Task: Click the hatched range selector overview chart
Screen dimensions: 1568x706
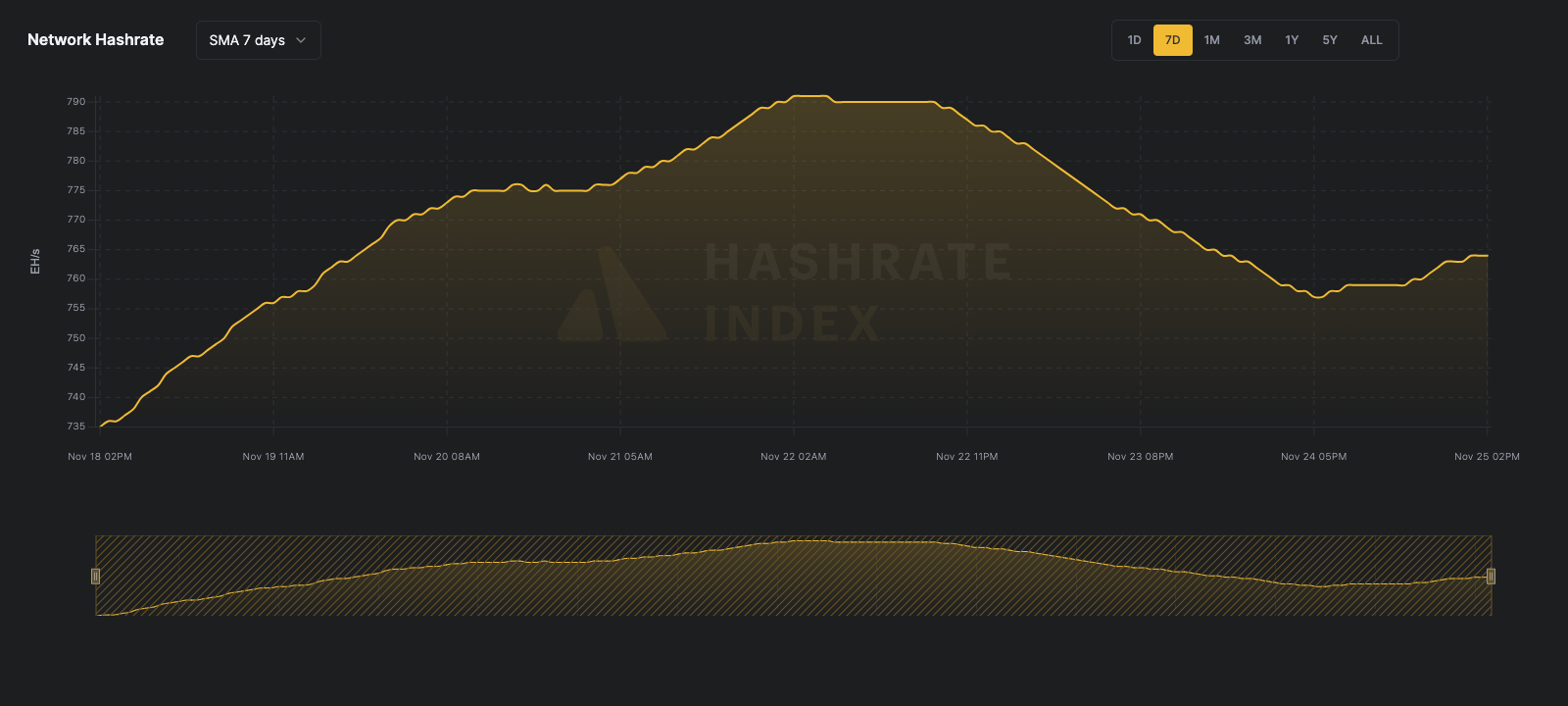Action: (x=794, y=576)
